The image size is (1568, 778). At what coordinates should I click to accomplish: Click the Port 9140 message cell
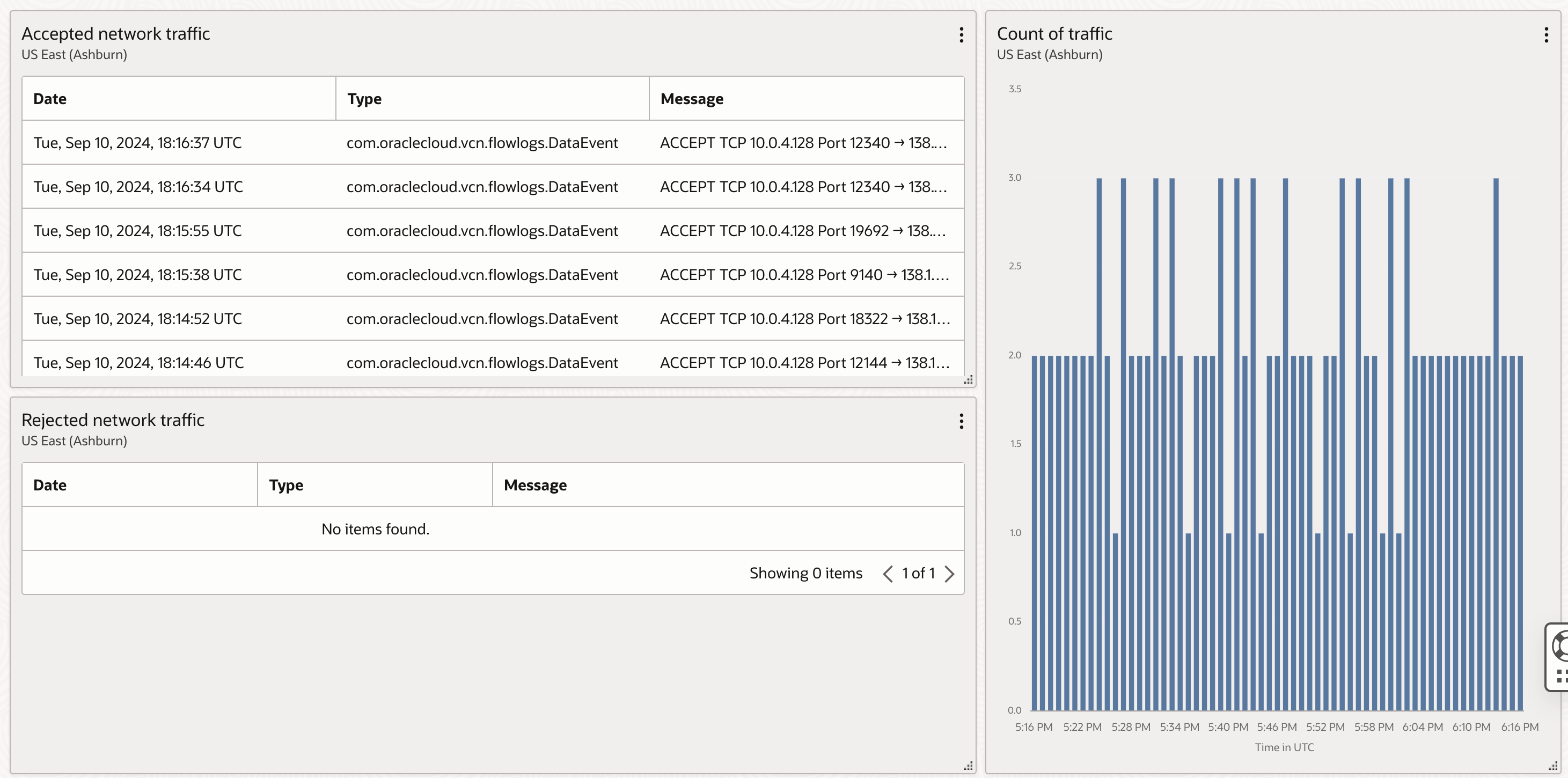coord(803,275)
